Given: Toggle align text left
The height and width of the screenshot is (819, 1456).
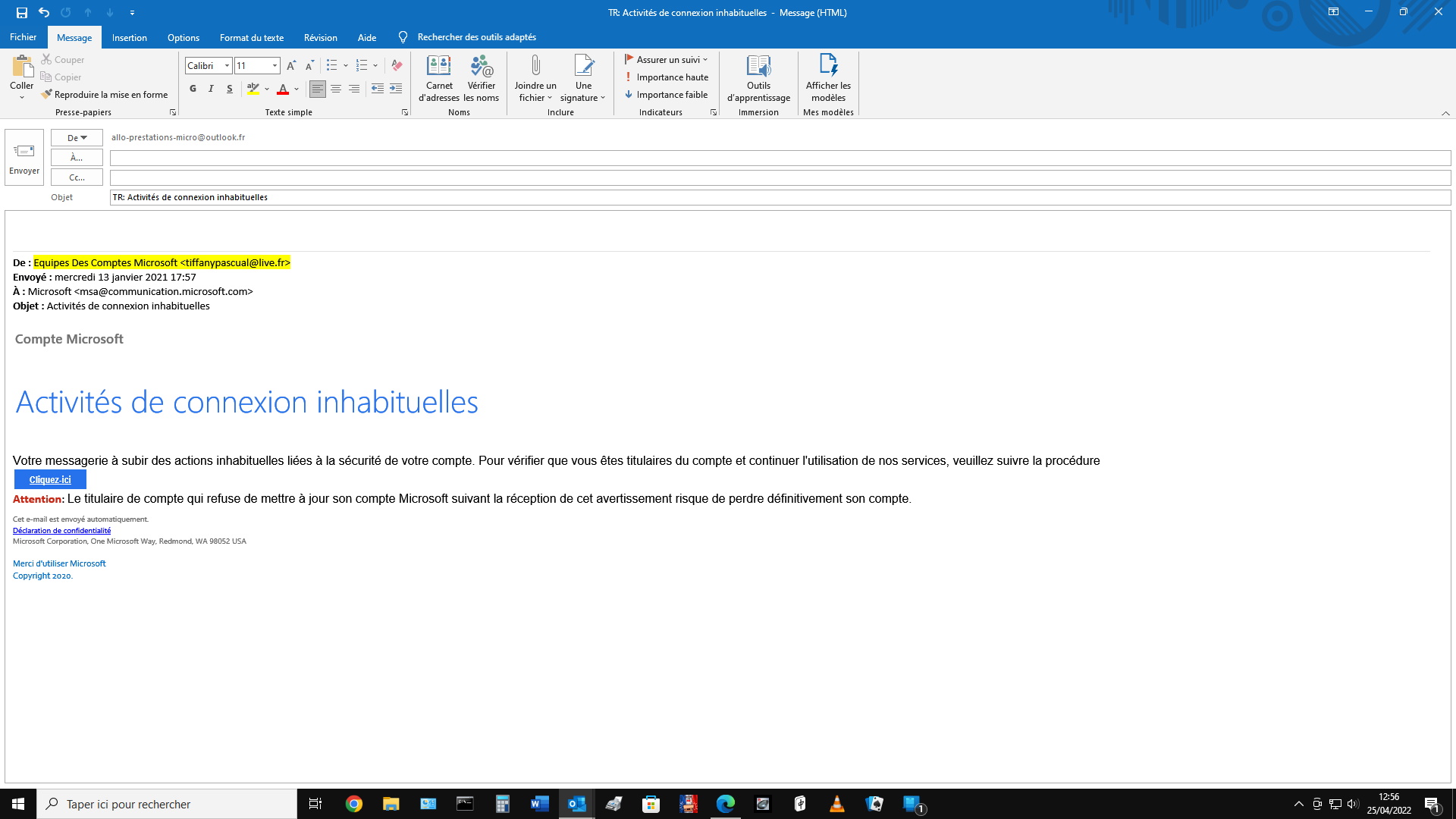Looking at the screenshot, I should (318, 89).
